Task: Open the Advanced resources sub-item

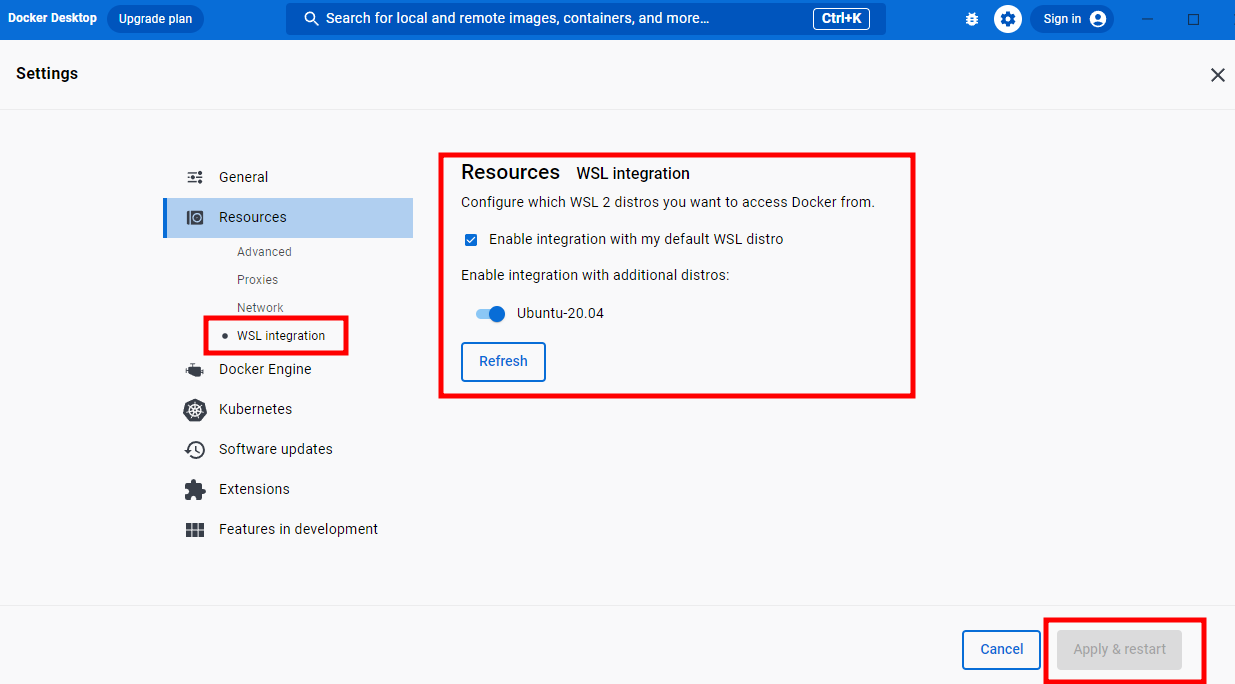Action: 264,252
